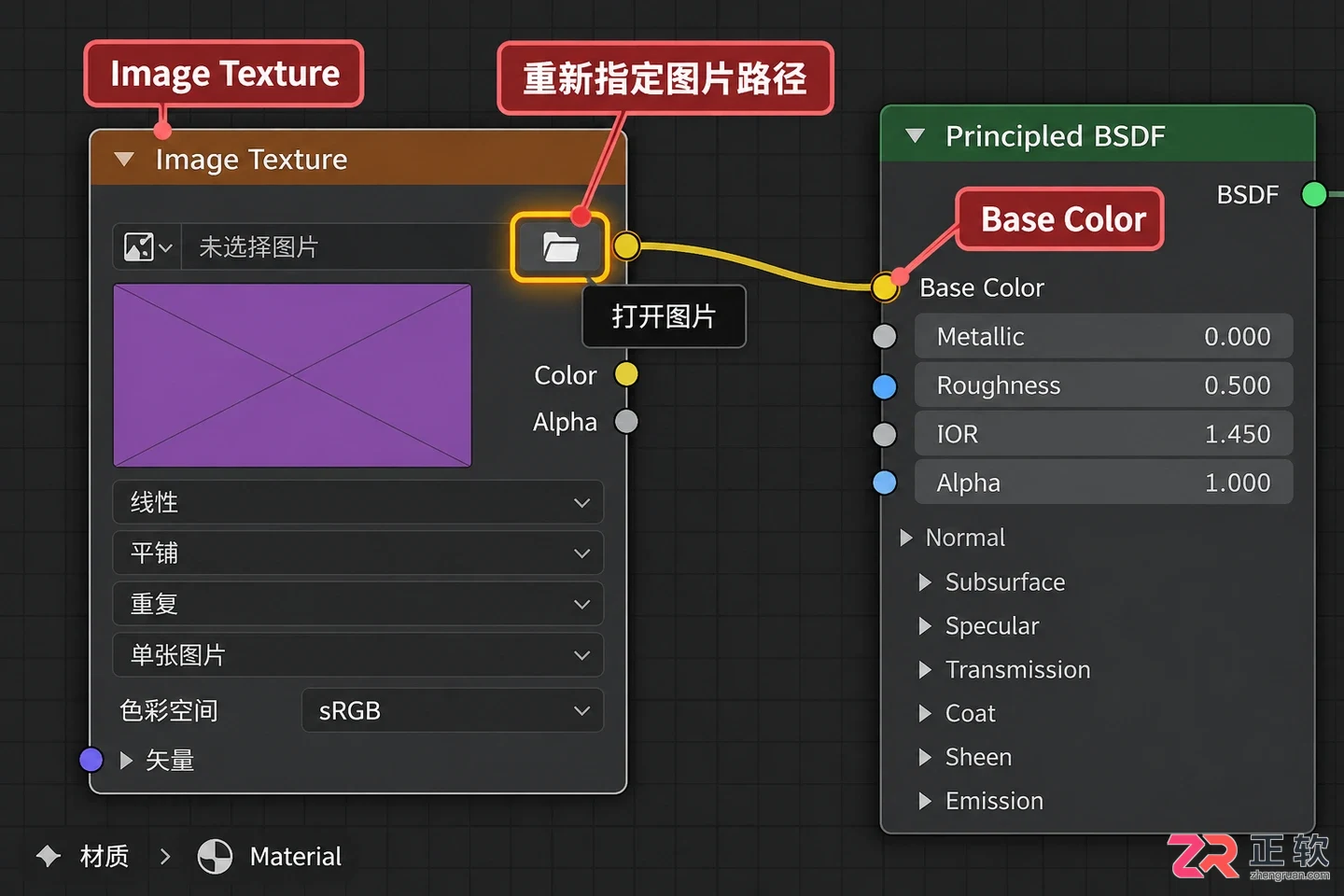Click the Principled BSDF Alpha input socket

[885, 483]
